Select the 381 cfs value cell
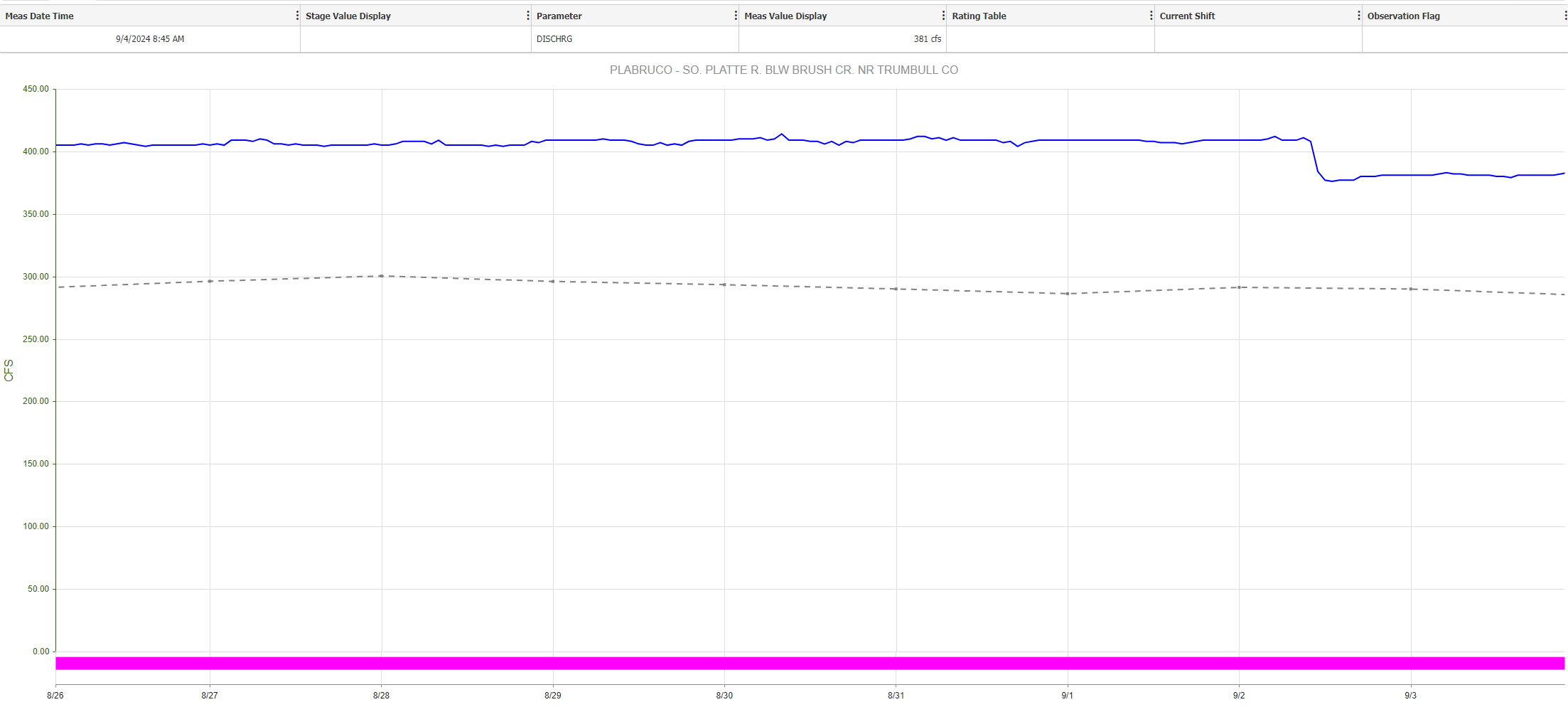This screenshot has width=1568, height=707. (x=842, y=39)
